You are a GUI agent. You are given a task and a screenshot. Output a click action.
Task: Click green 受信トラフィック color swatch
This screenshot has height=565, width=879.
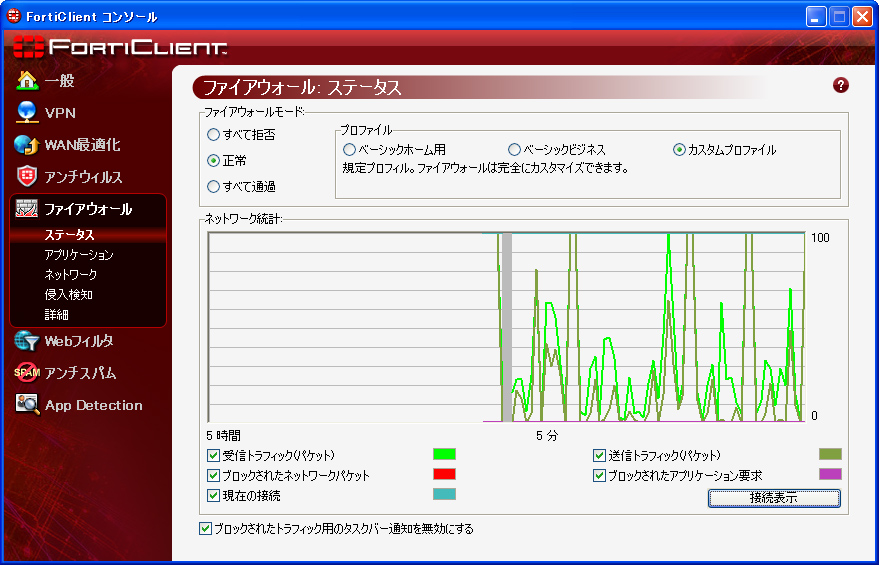(444, 454)
